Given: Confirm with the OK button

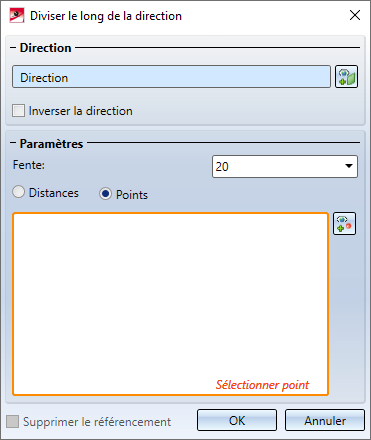Looking at the screenshot, I should pos(237,420).
